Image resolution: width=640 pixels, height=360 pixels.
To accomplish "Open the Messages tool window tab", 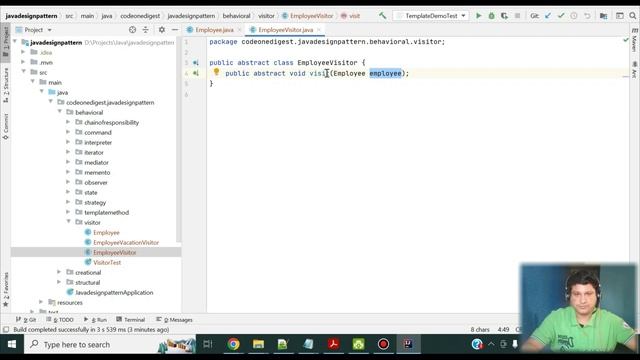I will pos(174,320).
